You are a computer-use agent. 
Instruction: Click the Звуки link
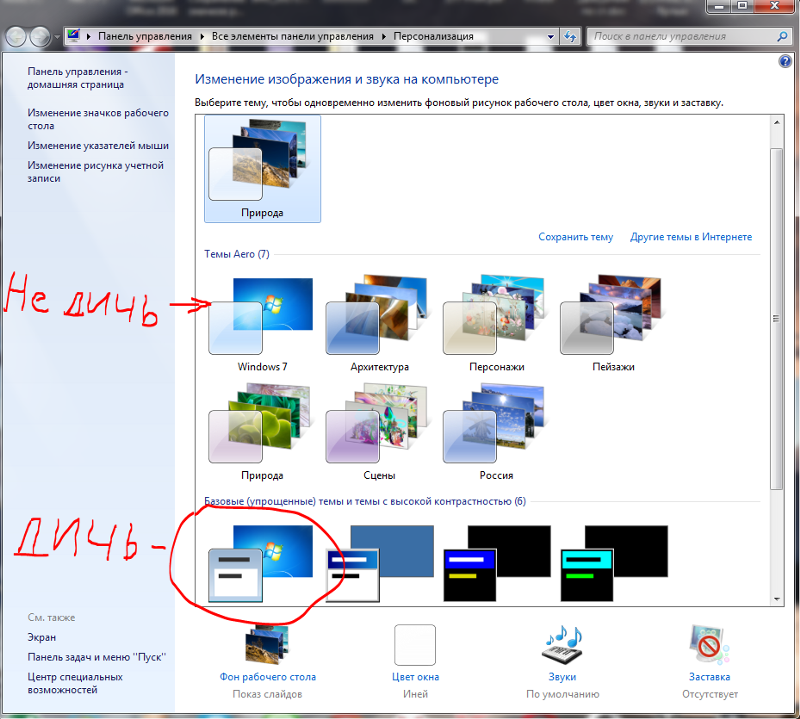click(x=562, y=677)
